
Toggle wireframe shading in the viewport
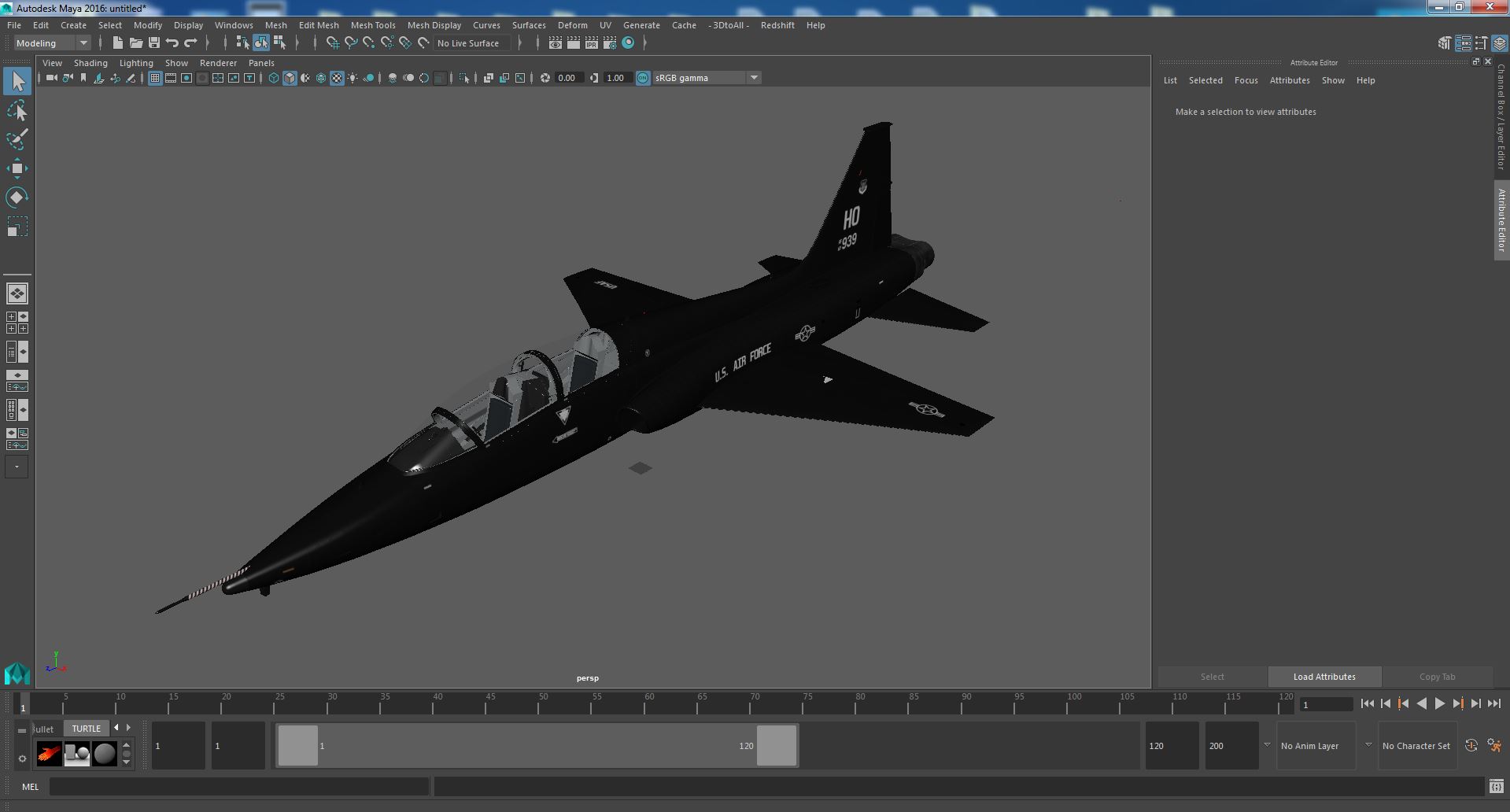point(274,78)
